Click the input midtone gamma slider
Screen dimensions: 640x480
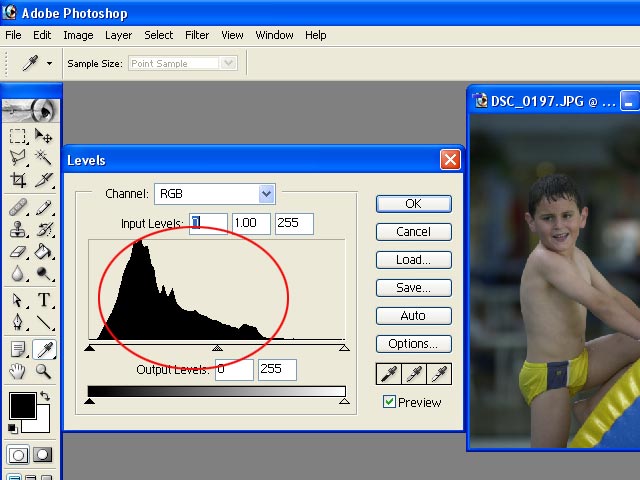[x=217, y=348]
